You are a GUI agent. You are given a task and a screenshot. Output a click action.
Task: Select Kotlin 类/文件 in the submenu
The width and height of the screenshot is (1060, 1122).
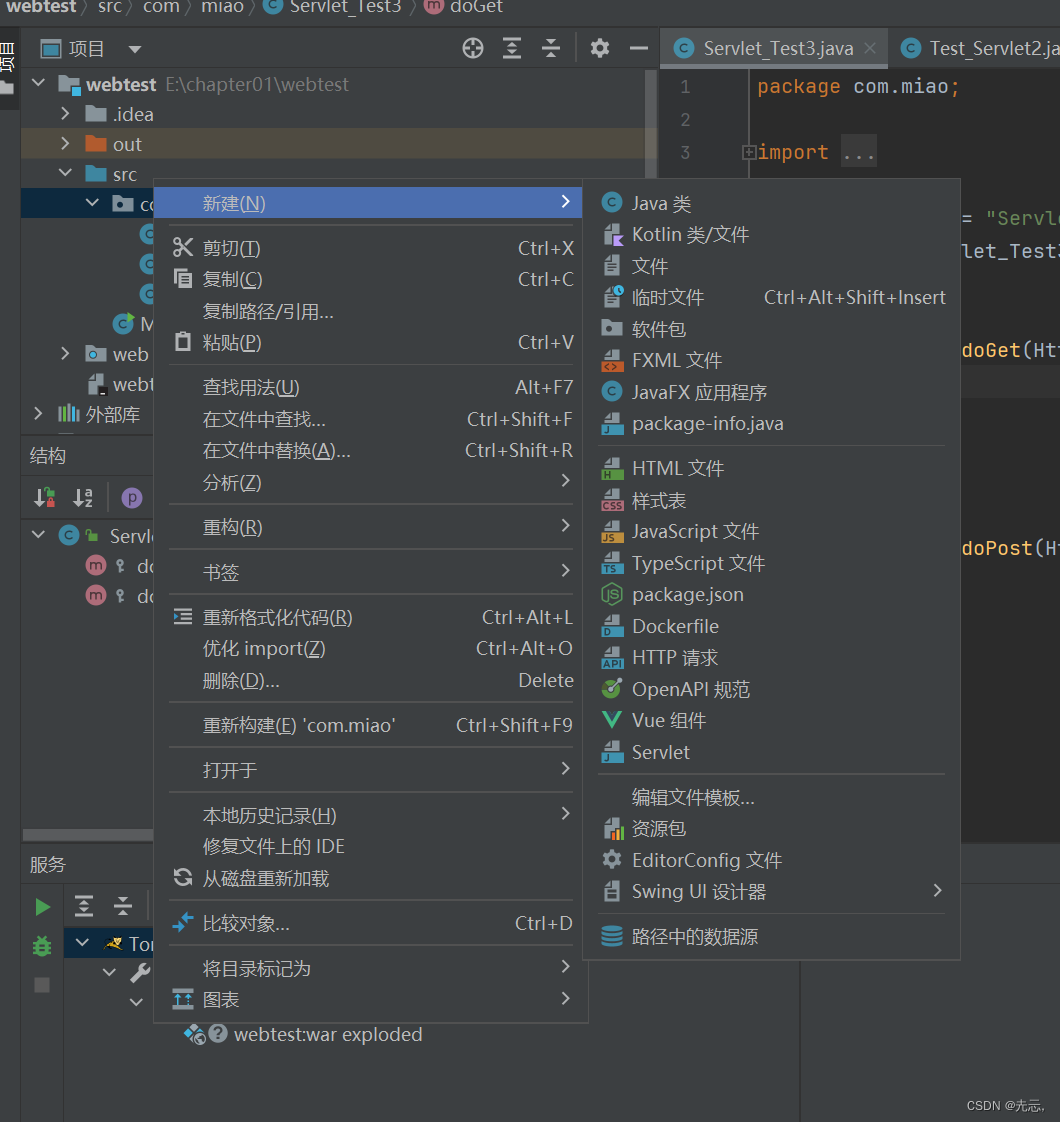[x=772, y=235]
